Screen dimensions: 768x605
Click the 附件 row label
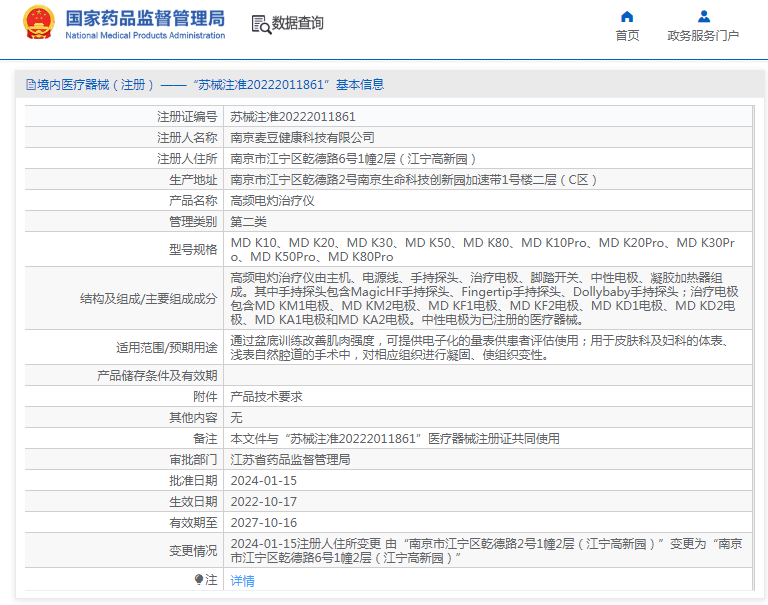(205, 397)
